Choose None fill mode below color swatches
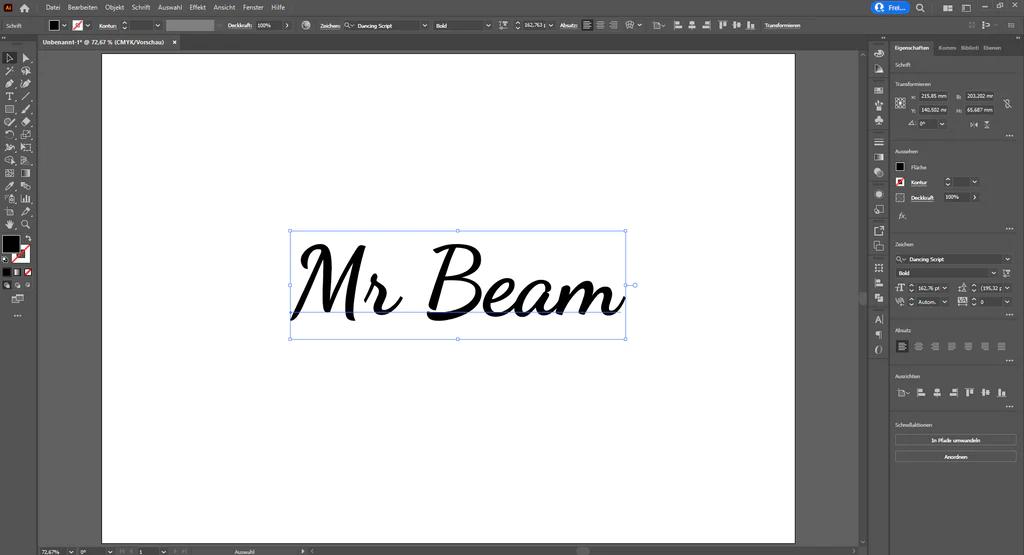This screenshot has width=1024, height=555. 27,272
